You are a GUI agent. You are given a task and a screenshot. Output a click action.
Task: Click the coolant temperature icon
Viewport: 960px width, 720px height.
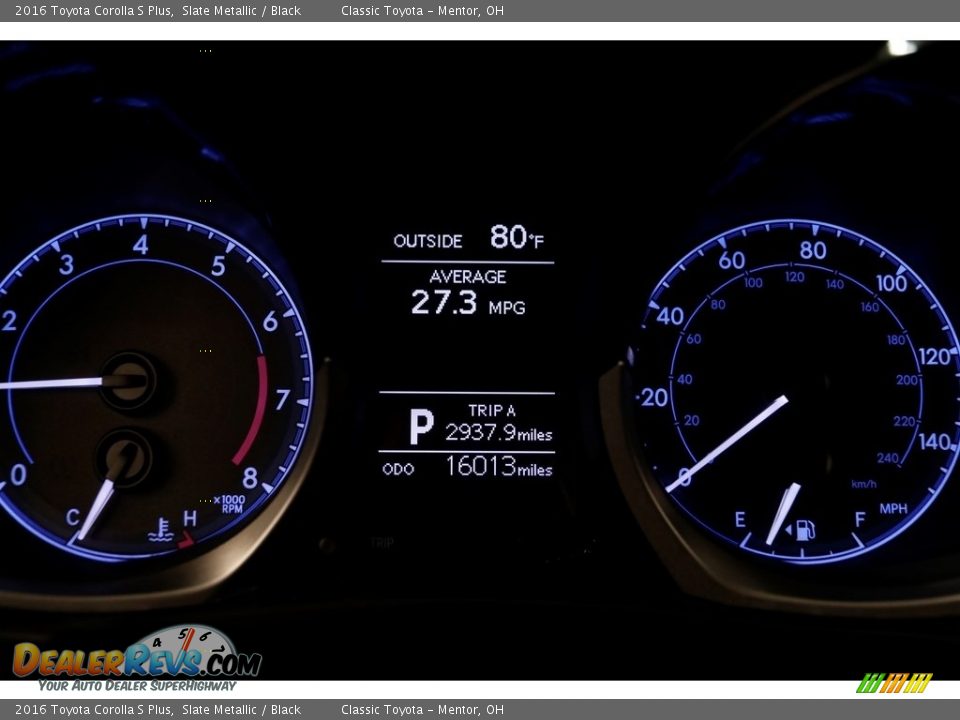[160, 529]
